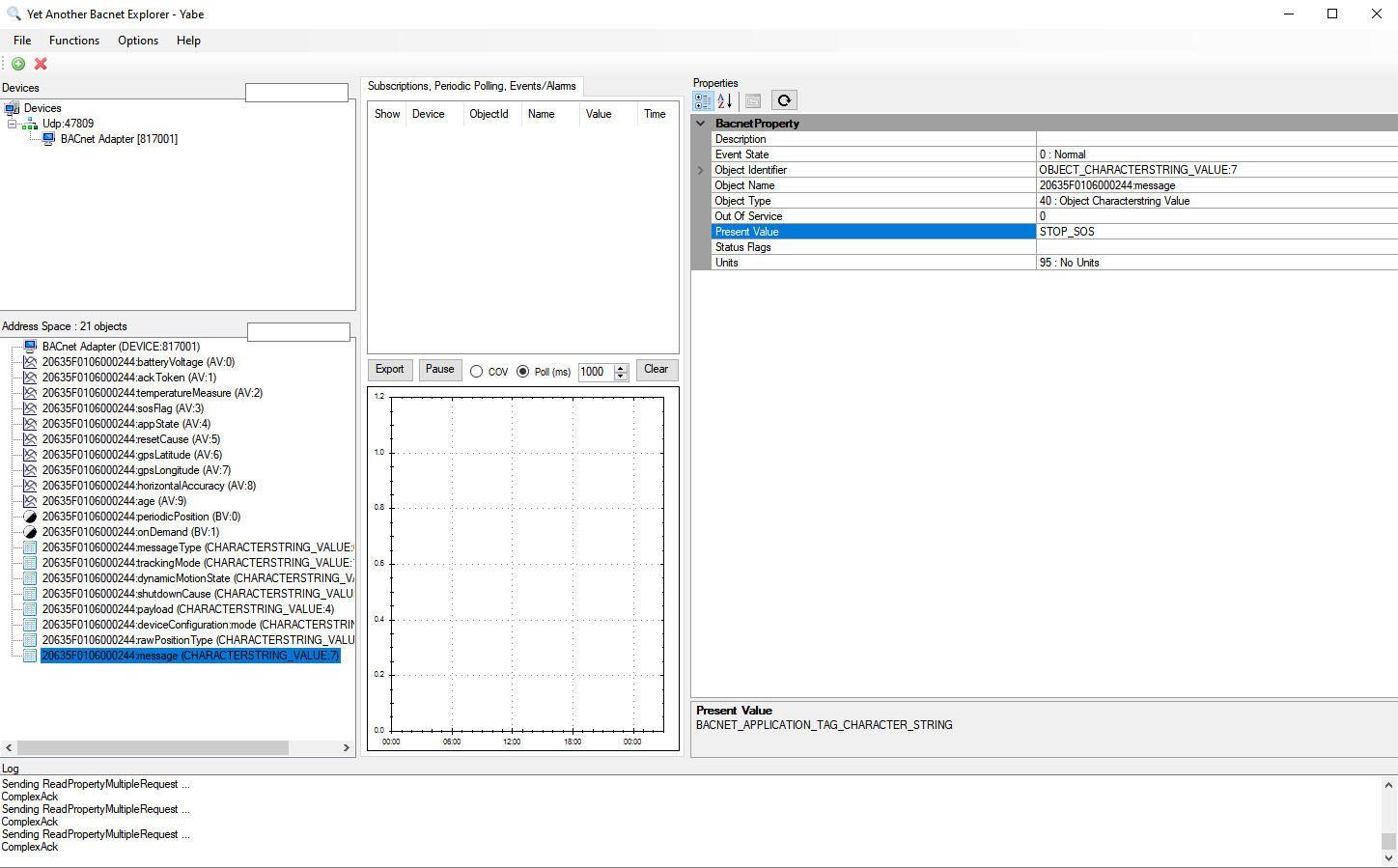Click the batteryVoltage analog value icon
Image resolution: width=1398 pixels, height=868 pixels.
tap(30, 362)
